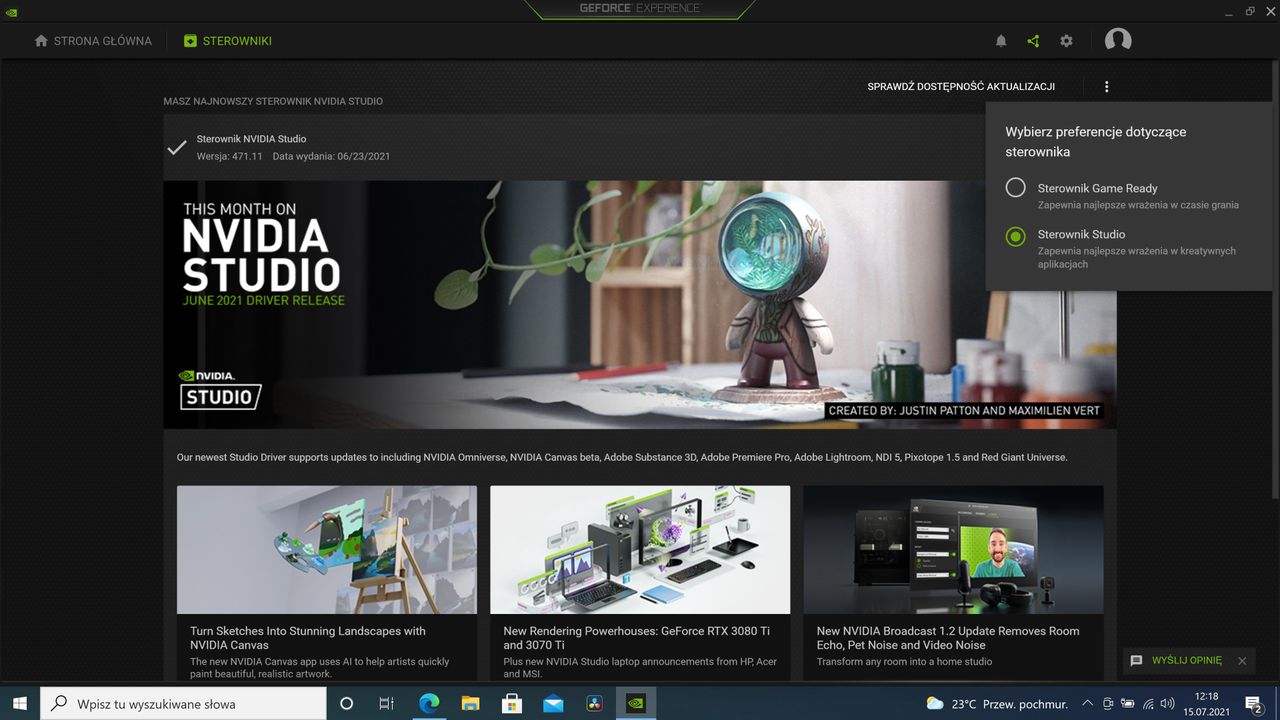The image size is (1280, 720).
Task: Click Wersja: 471.11 text
Action: click(229, 156)
